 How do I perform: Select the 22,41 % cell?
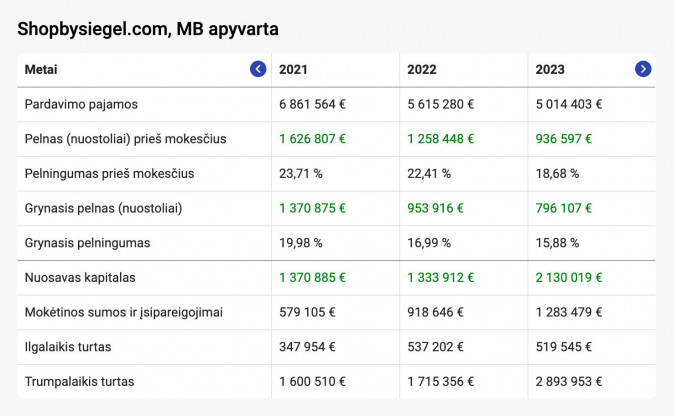429,174
